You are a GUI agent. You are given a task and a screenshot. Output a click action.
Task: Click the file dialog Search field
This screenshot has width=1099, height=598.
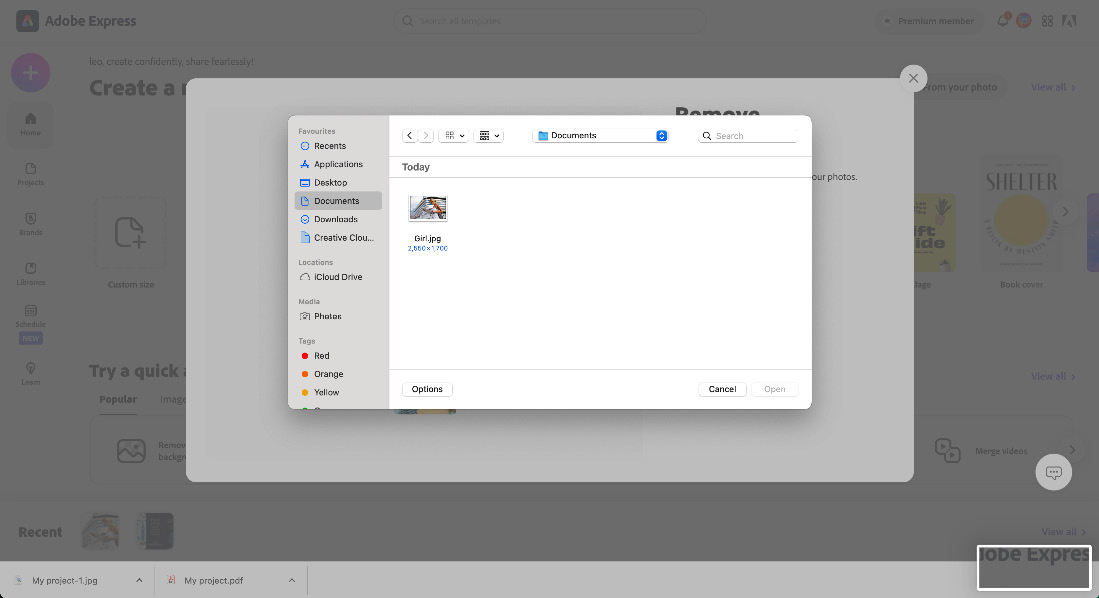[748, 136]
